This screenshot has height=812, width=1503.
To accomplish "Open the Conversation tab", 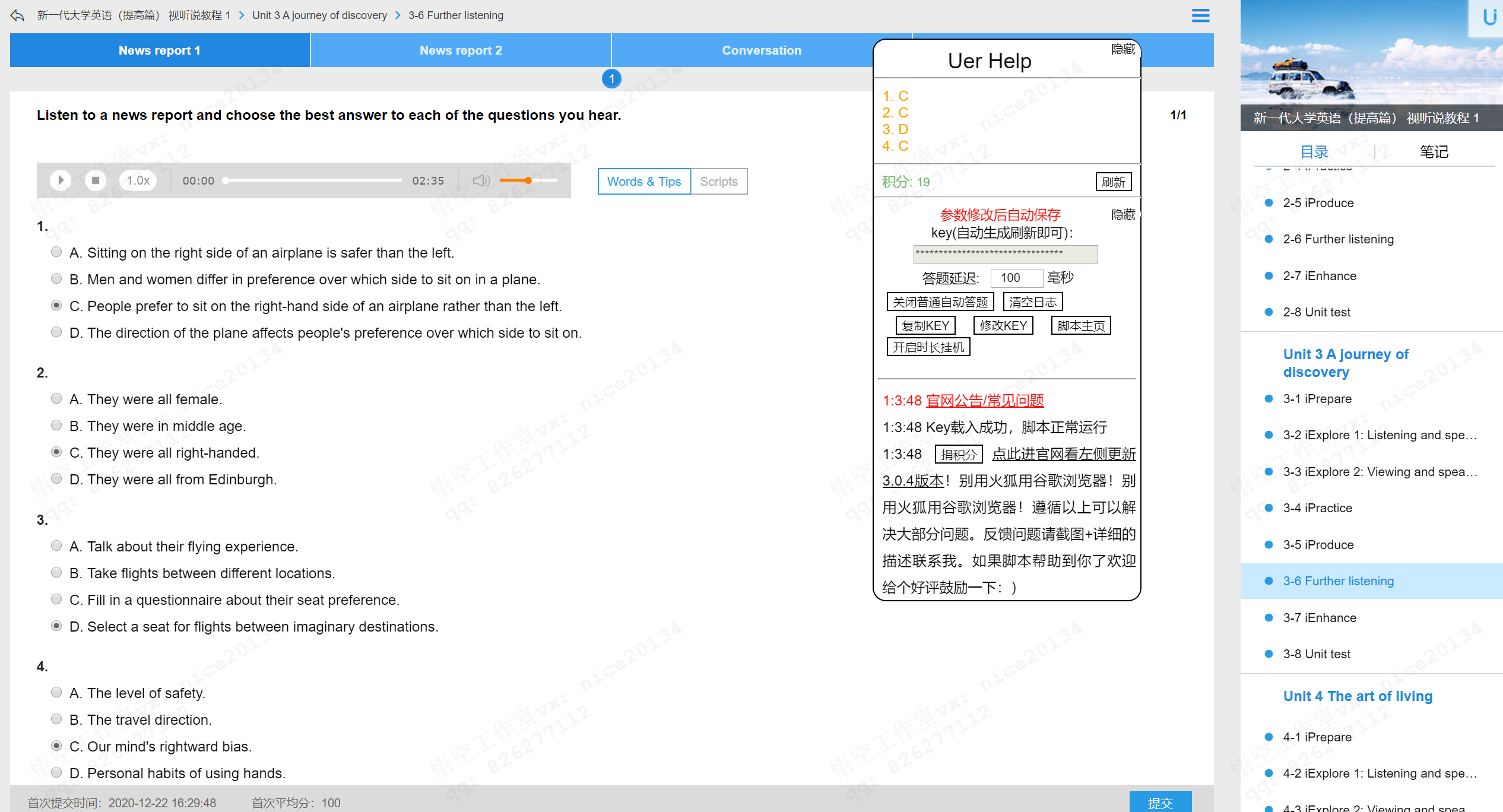I will (762, 50).
